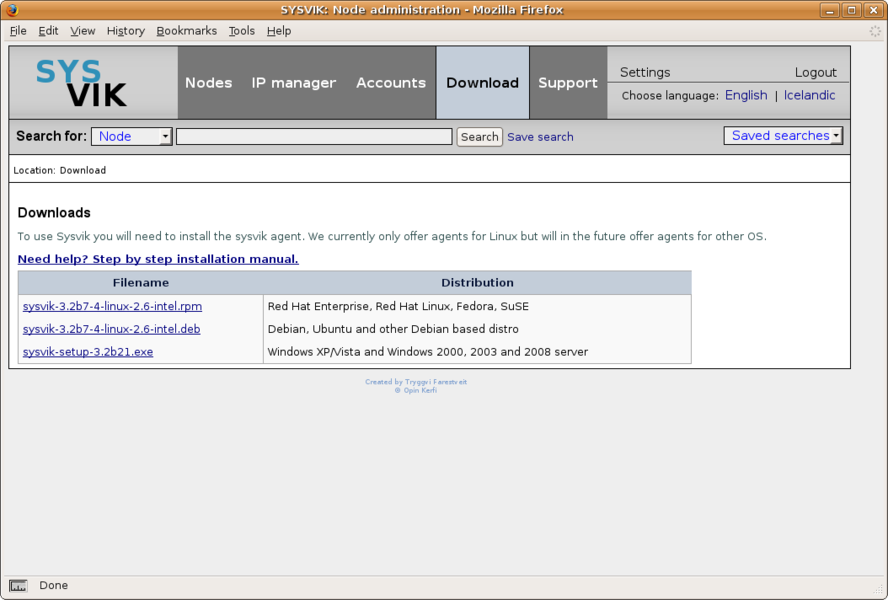The width and height of the screenshot is (888, 600).
Task: Click the status bar icon beside Done
Action: tap(18, 586)
